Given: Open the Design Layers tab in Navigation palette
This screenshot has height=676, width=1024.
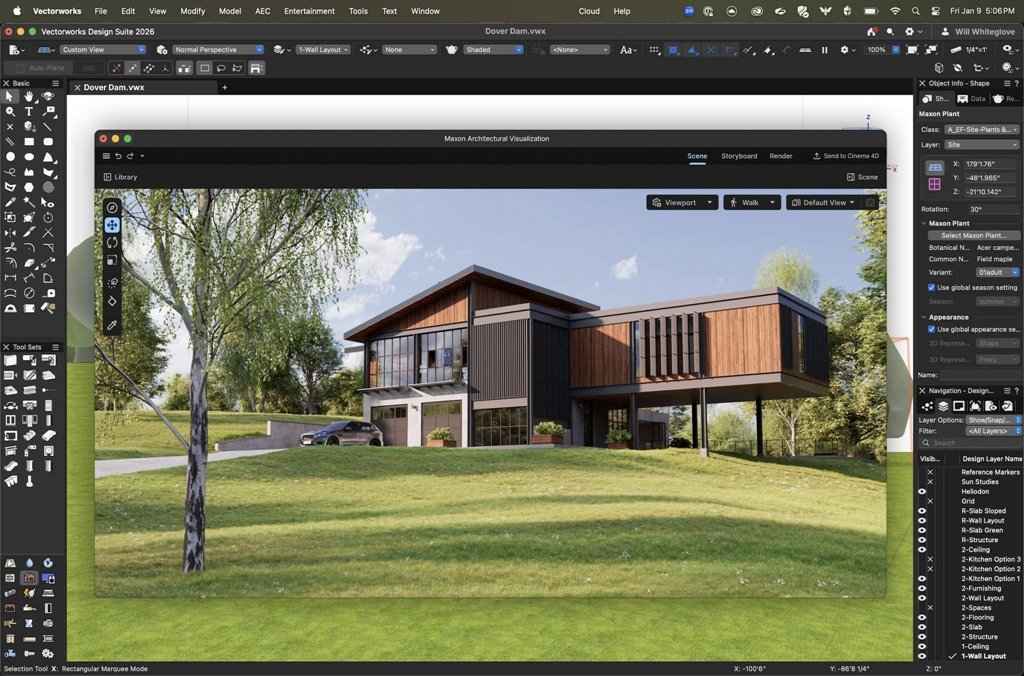Looking at the screenshot, I should coord(943,406).
